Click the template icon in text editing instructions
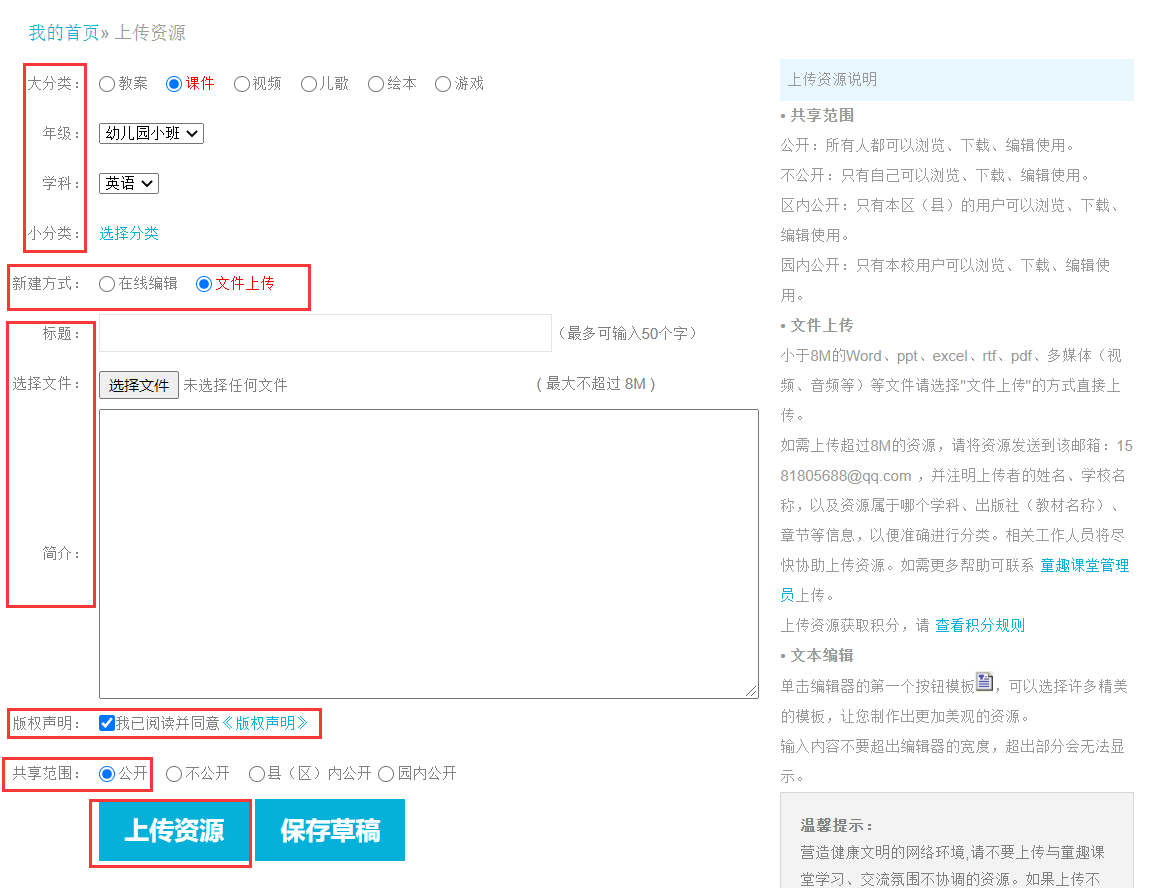The height and width of the screenshot is (888, 1154). click(985, 682)
